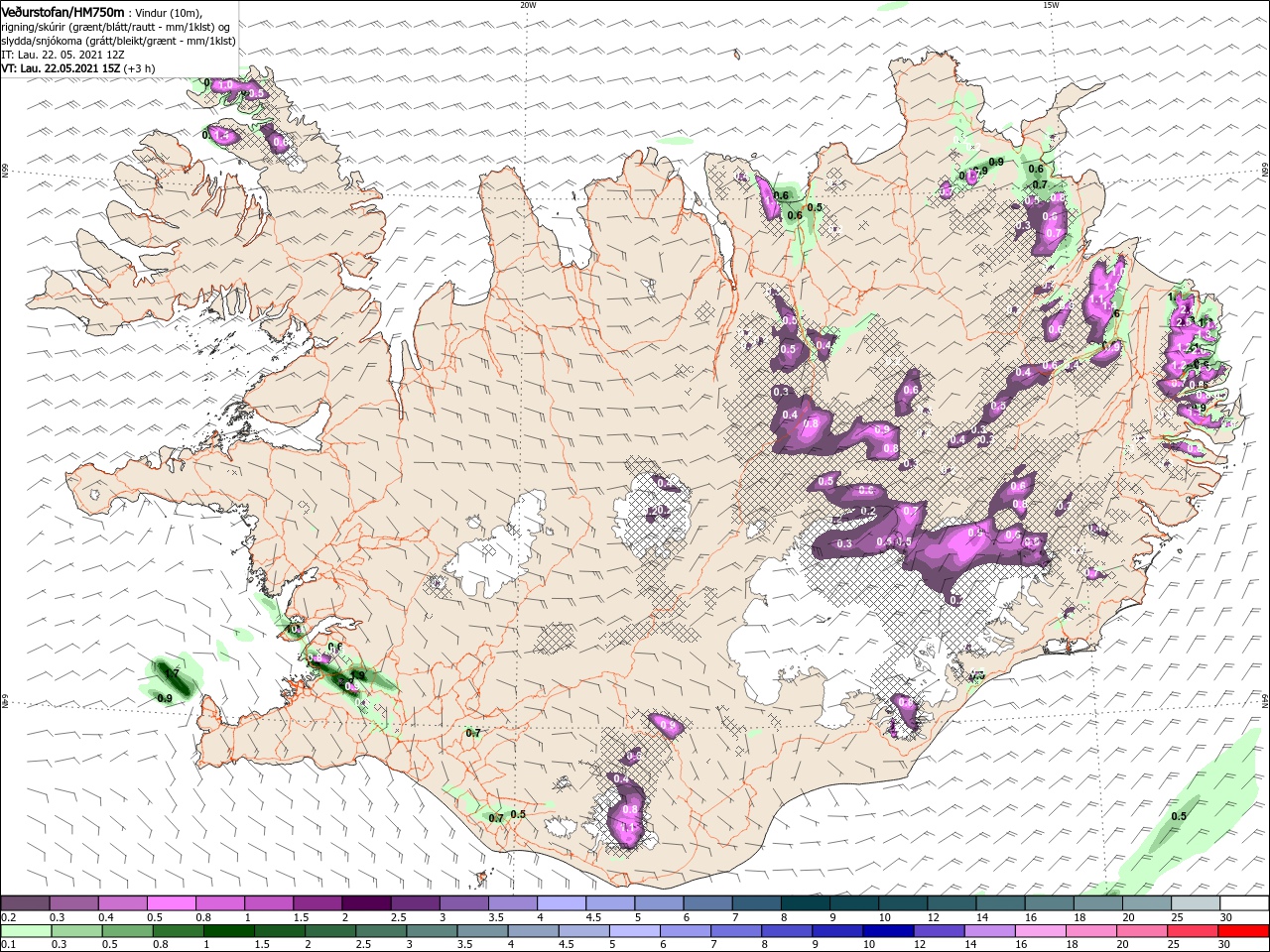Viewport: 1270px width, 952px height.
Task: Pick upper-row pale gray swatch 25 to 30
Action: (x=1194, y=902)
